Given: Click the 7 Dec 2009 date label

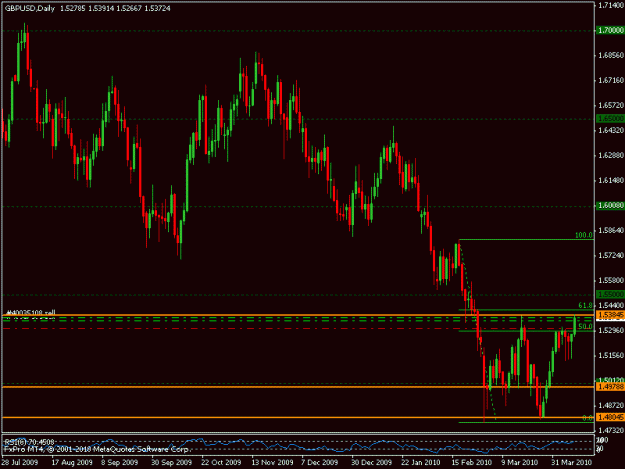Looking at the screenshot, I should (320, 463).
